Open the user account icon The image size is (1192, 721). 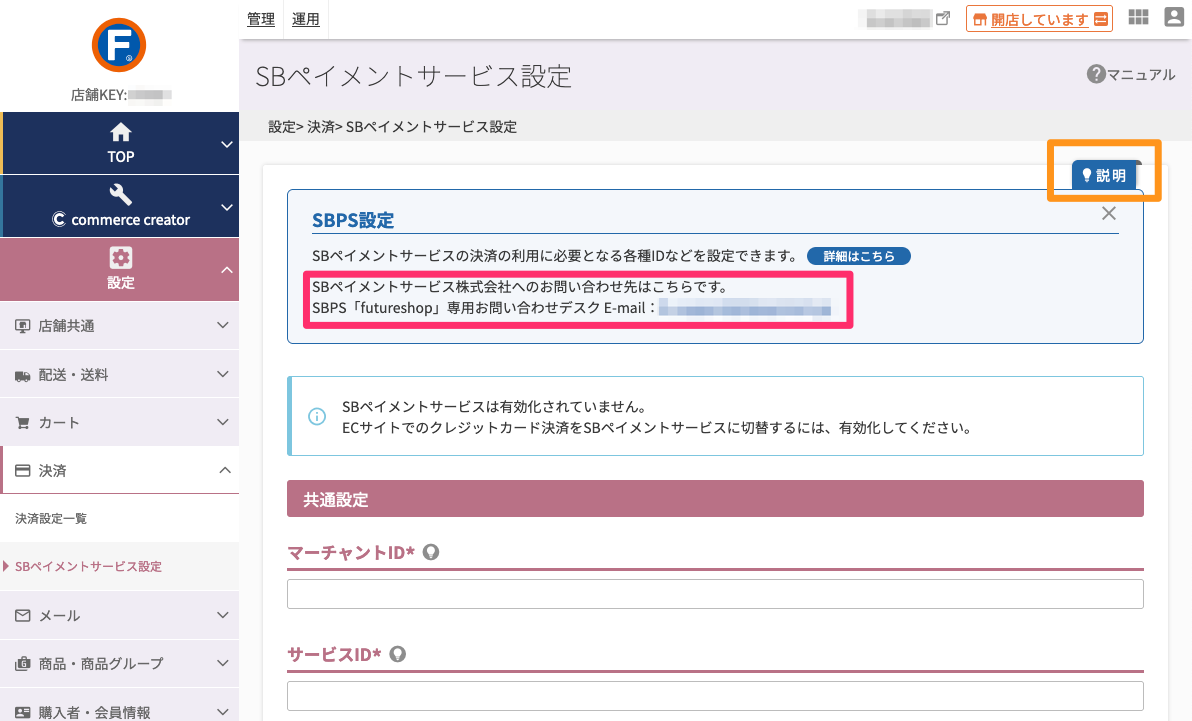coord(1174,17)
